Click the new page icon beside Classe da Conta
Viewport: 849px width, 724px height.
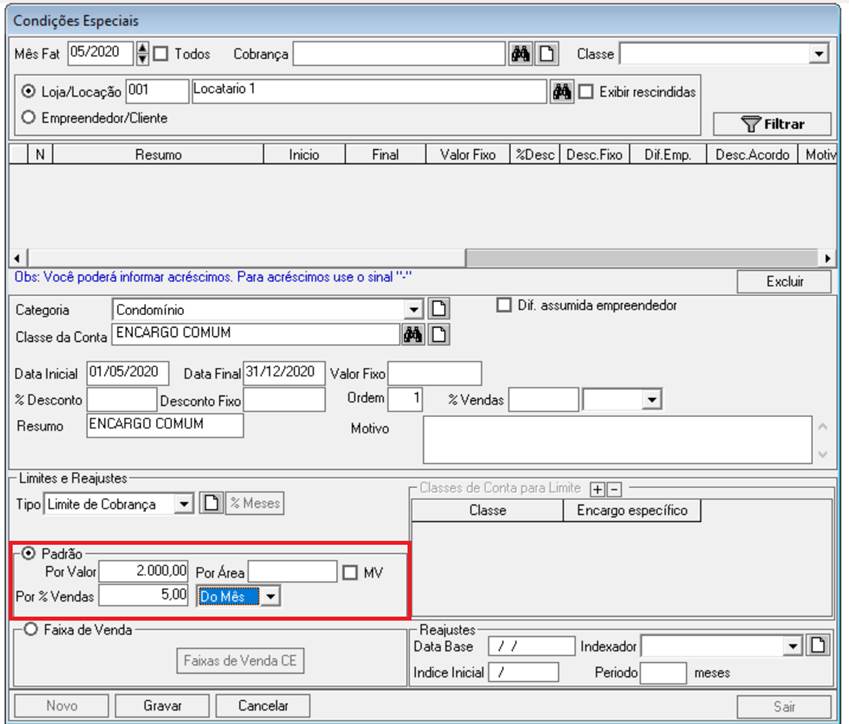click(x=439, y=335)
